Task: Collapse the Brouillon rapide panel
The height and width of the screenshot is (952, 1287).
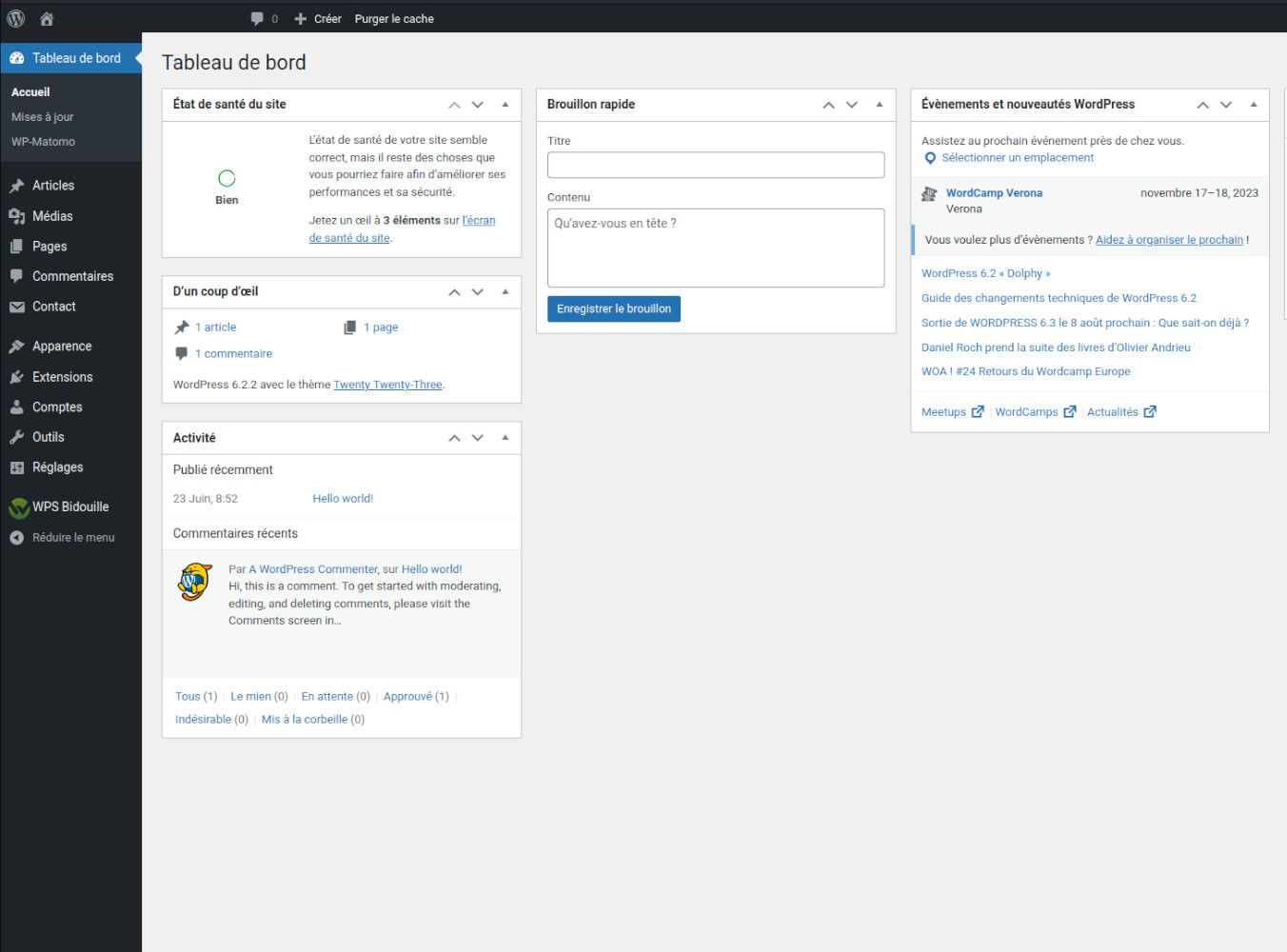Action: point(879,105)
